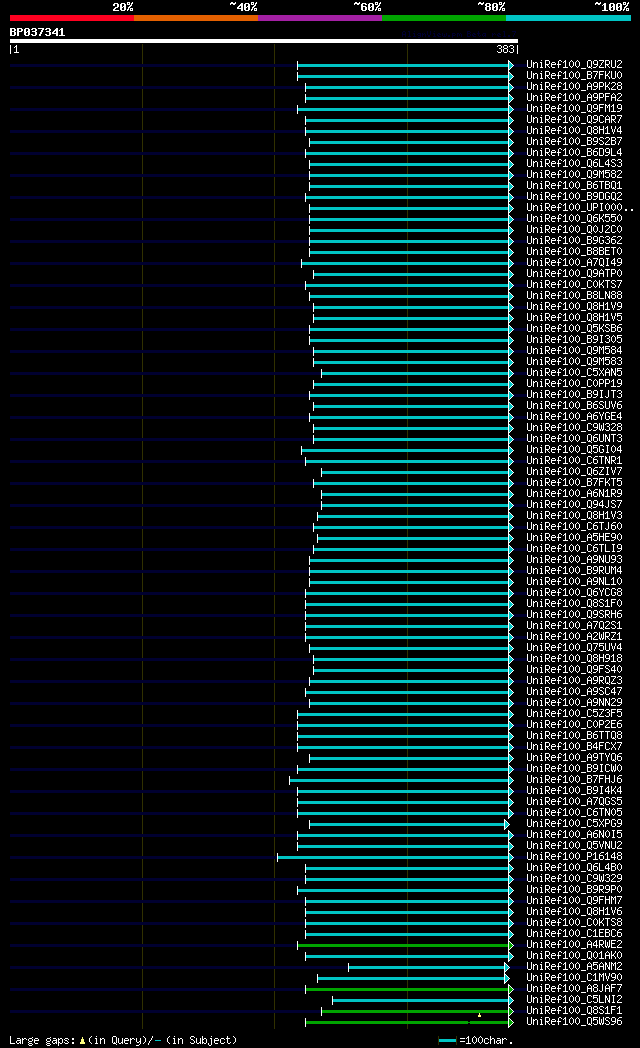The width and height of the screenshot is (640, 1048).
Task: Open hit UniRef100_Q9FM19
Action: click(574, 109)
